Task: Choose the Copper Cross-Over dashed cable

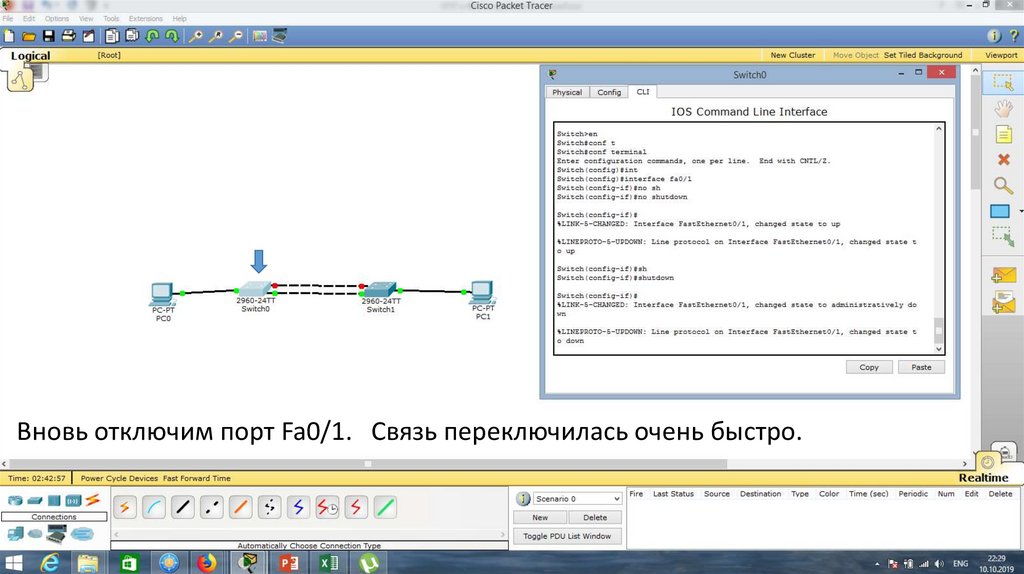Action: coord(212,507)
